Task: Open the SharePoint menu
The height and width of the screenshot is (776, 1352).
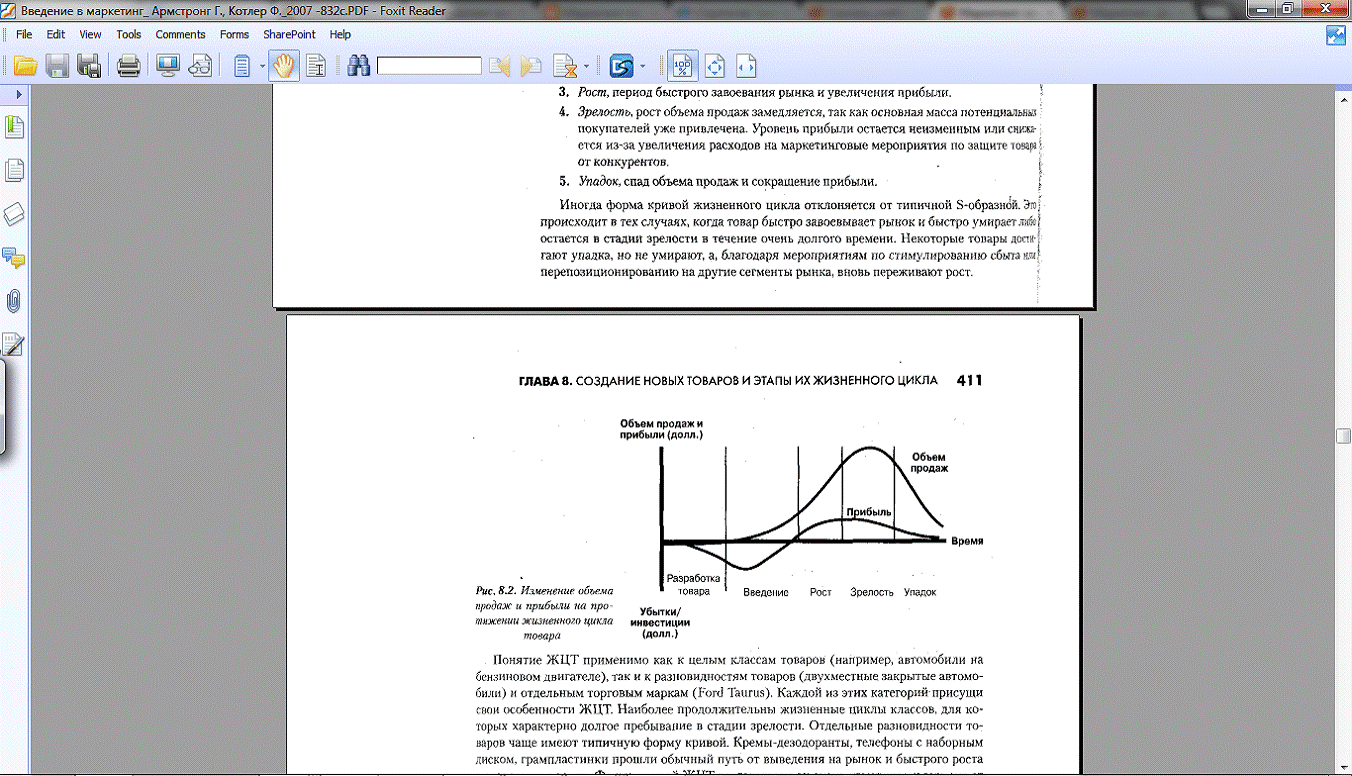Action: point(290,34)
